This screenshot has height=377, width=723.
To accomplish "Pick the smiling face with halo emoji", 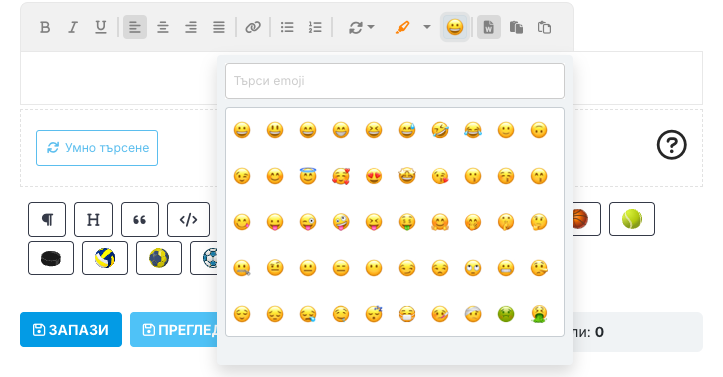I will click(308, 176).
